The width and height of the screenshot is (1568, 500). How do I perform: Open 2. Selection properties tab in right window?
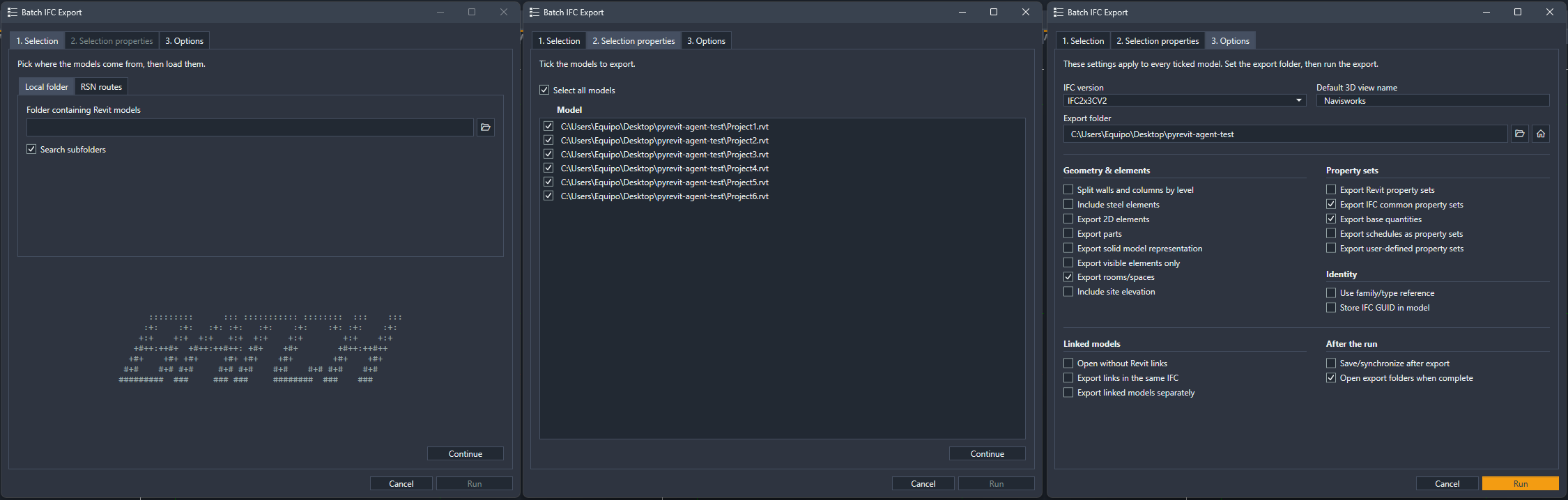coord(1158,40)
